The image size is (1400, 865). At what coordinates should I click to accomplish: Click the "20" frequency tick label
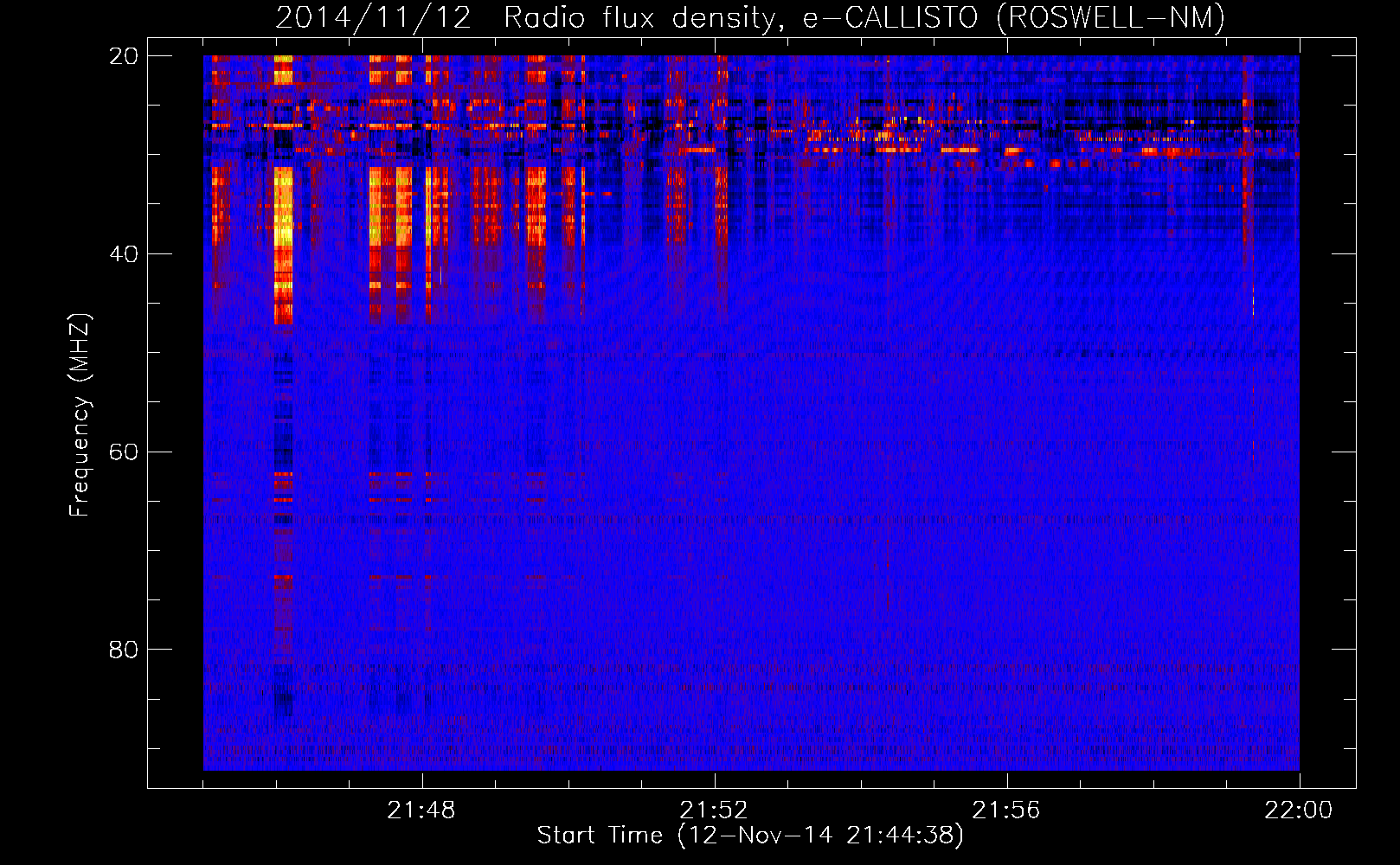(124, 56)
